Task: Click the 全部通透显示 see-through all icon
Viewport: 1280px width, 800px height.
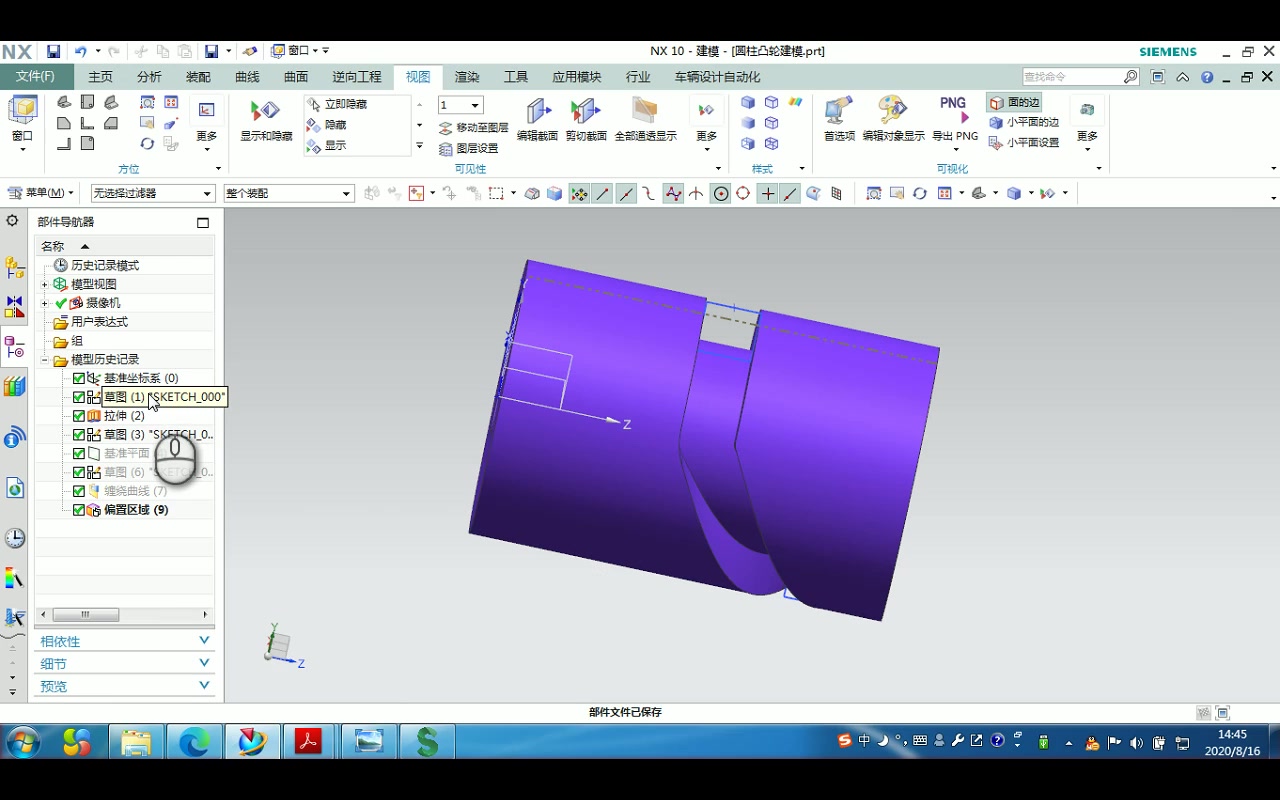Action: pyautogui.click(x=645, y=120)
